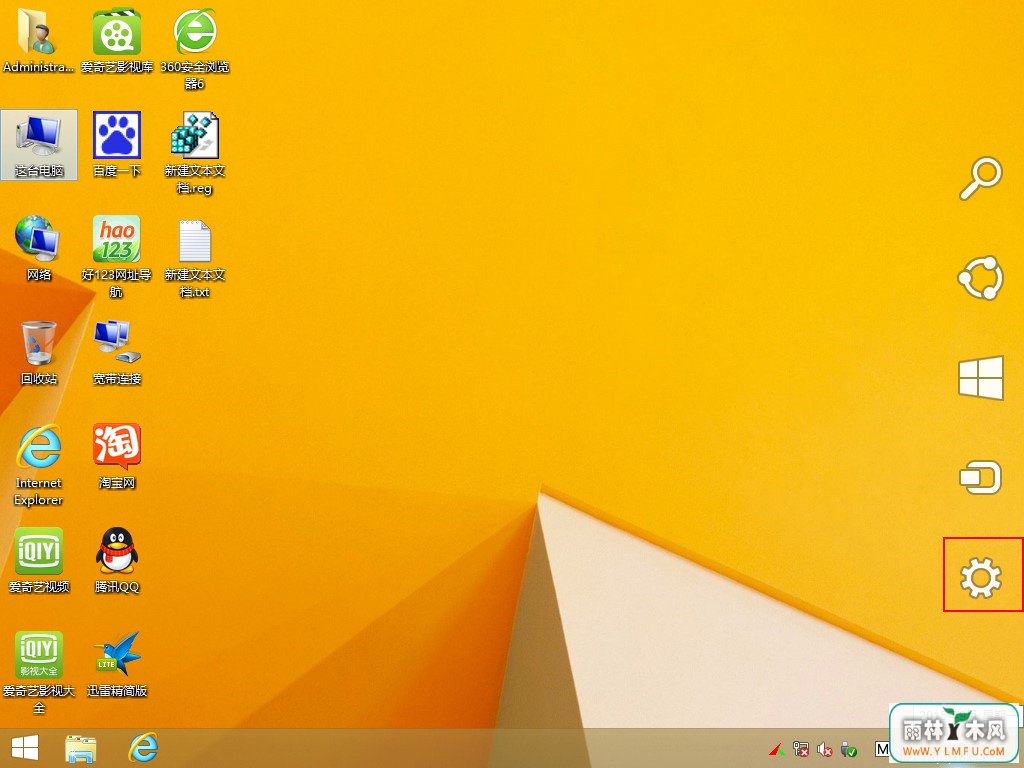The width and height of the screenshot is (1024, 768).
Task: Select the Administrator folder icon
Action: (x=37, y=40)
